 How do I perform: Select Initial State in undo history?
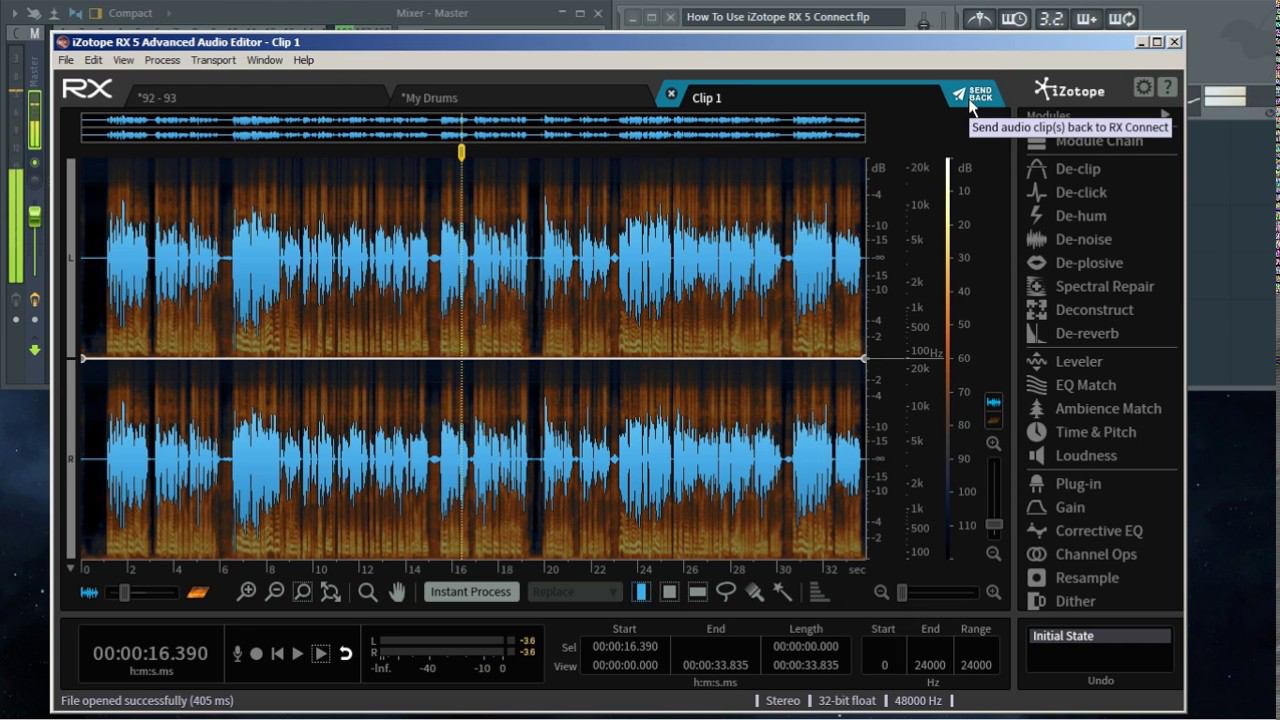point(1099,636)
